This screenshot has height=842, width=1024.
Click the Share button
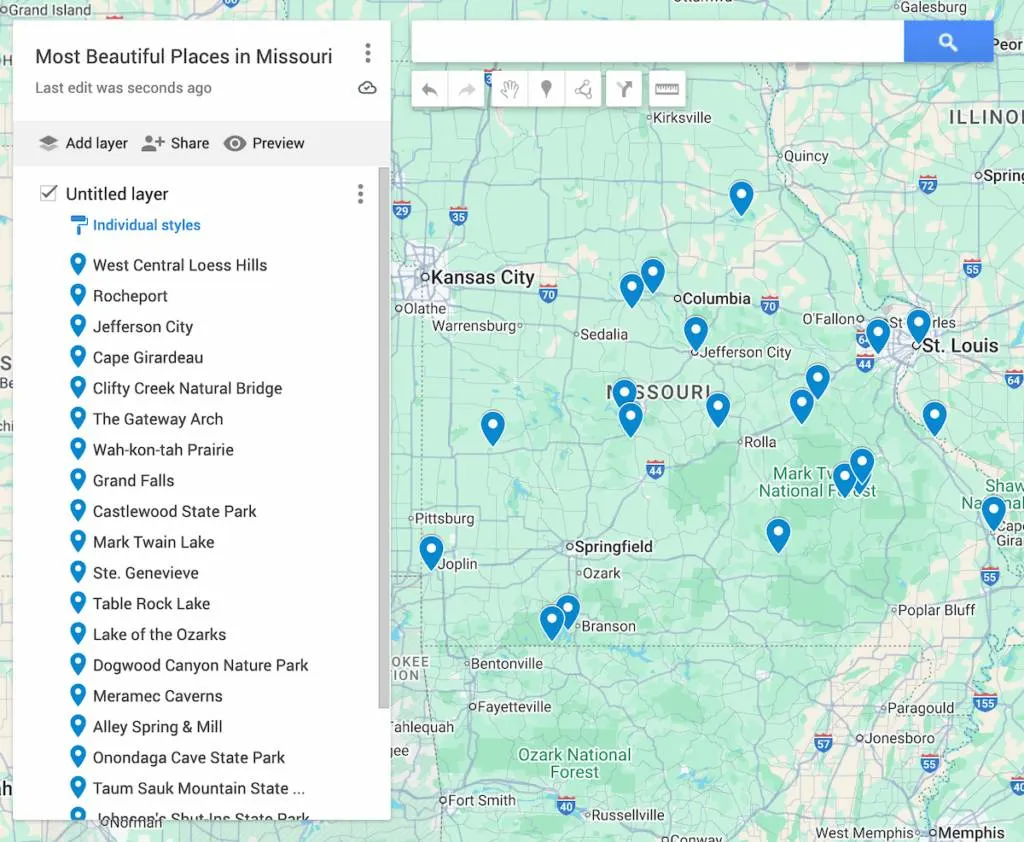tap(175, 143)
